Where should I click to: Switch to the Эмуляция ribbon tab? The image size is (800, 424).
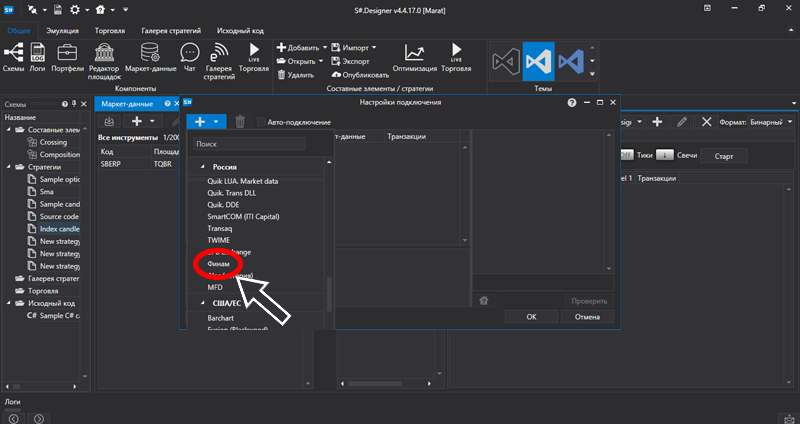pos(63,31)
